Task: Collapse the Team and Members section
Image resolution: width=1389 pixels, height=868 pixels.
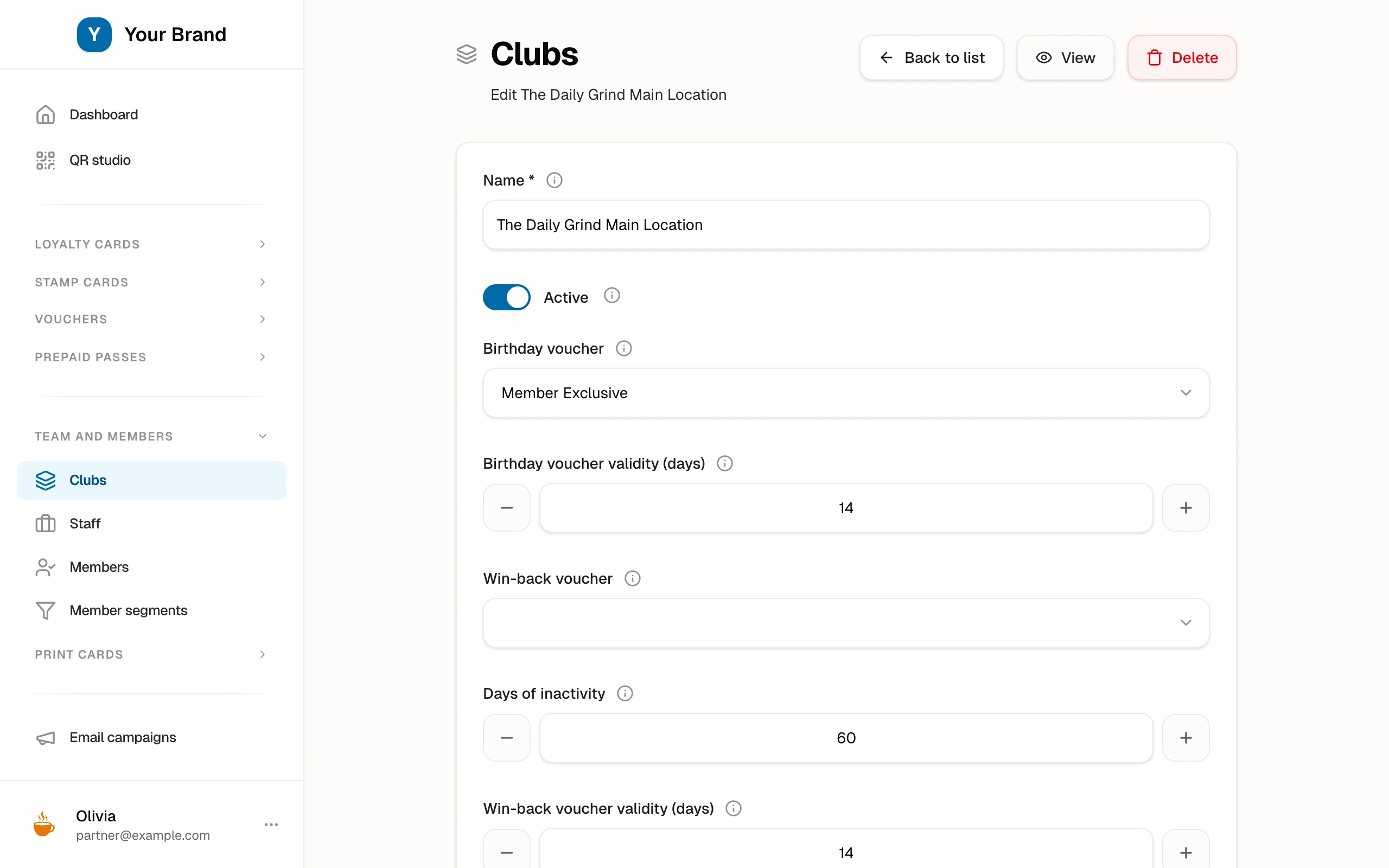Action: pyautogui.click(x=151, y=436)
